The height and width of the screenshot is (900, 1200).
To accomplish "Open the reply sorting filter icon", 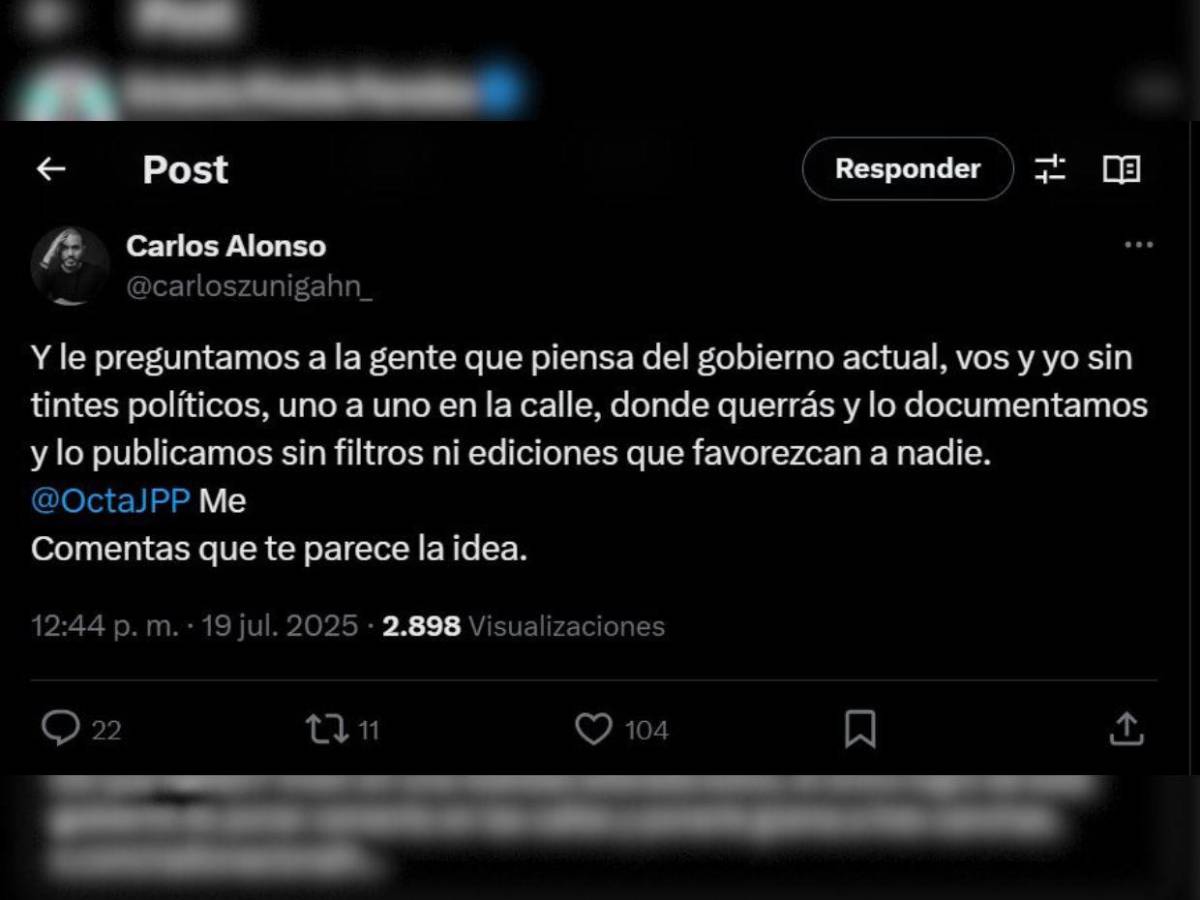I will click(1050, 170).
